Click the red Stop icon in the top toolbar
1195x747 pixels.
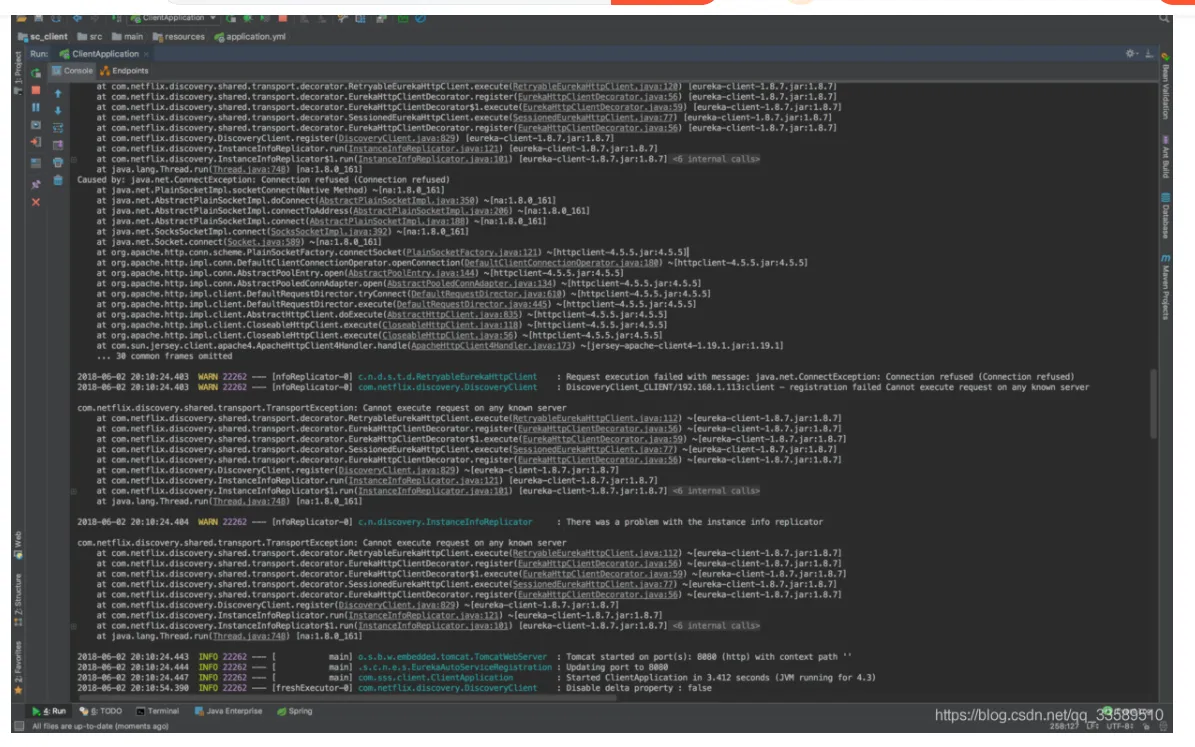[x=283, y=18]
